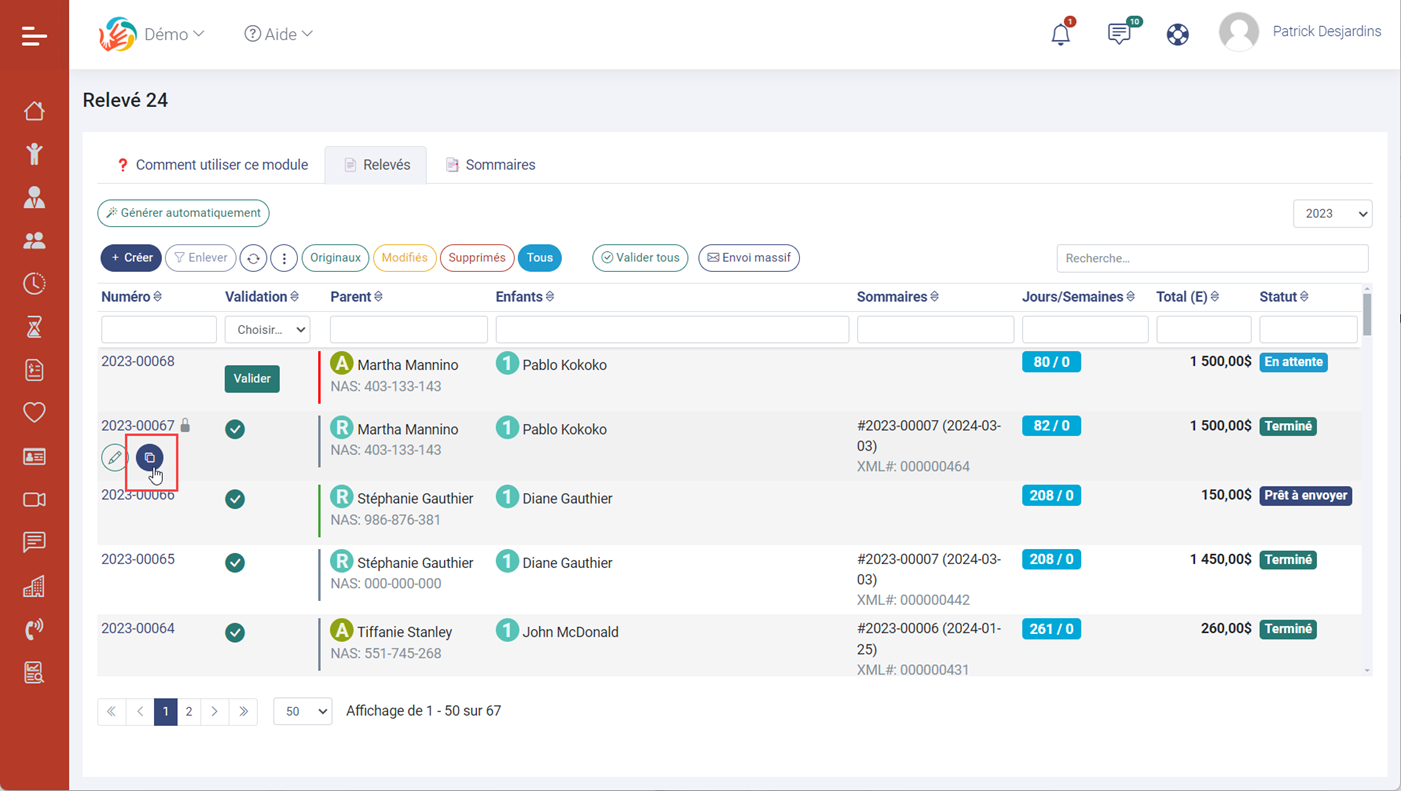The height and width of the screenshot is (791, 1401).
Task: Open record 2023-00068 link
Action: (x=138, y=362)
